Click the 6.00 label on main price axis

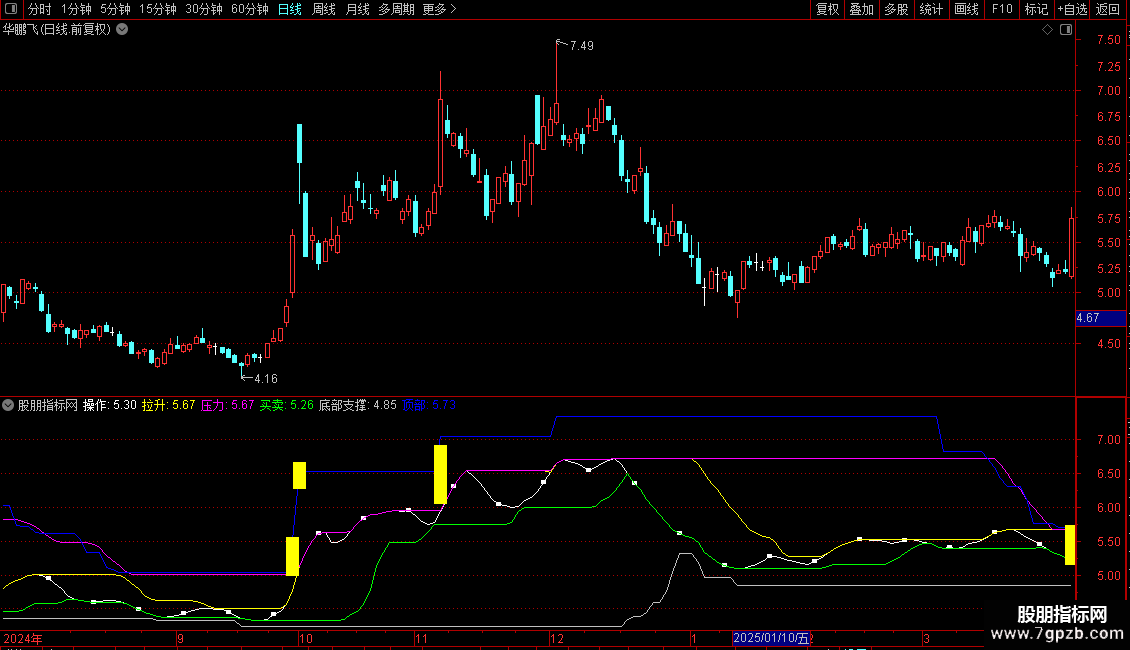click(x=1108, y=192)
